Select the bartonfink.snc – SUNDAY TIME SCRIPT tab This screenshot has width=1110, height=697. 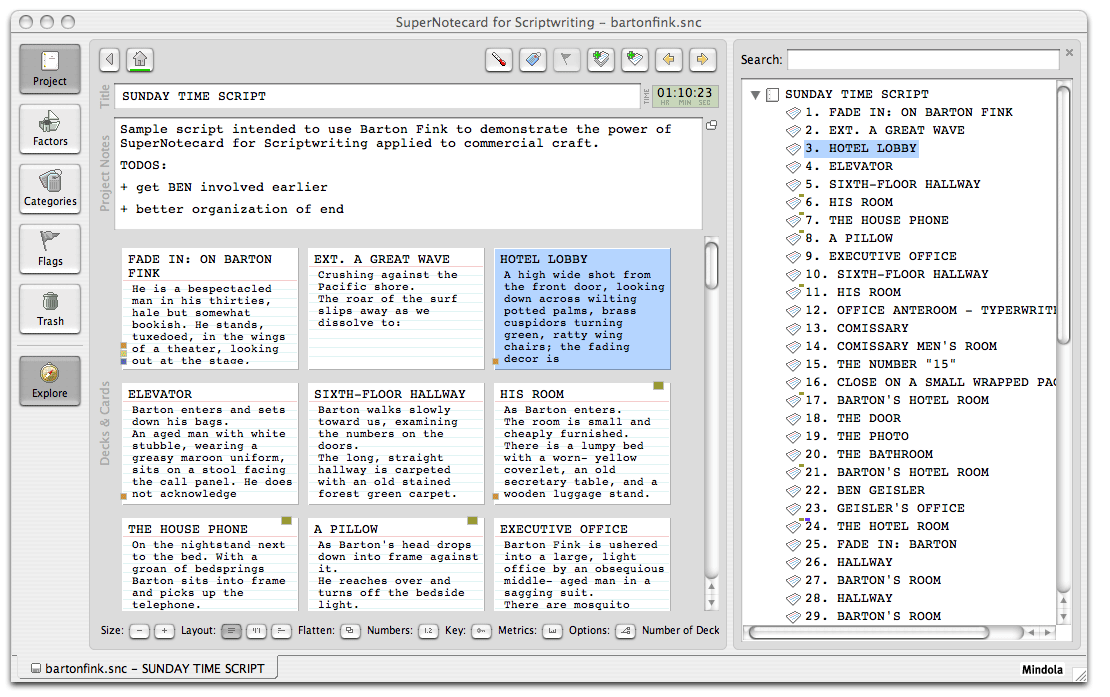tap(147, 669)
